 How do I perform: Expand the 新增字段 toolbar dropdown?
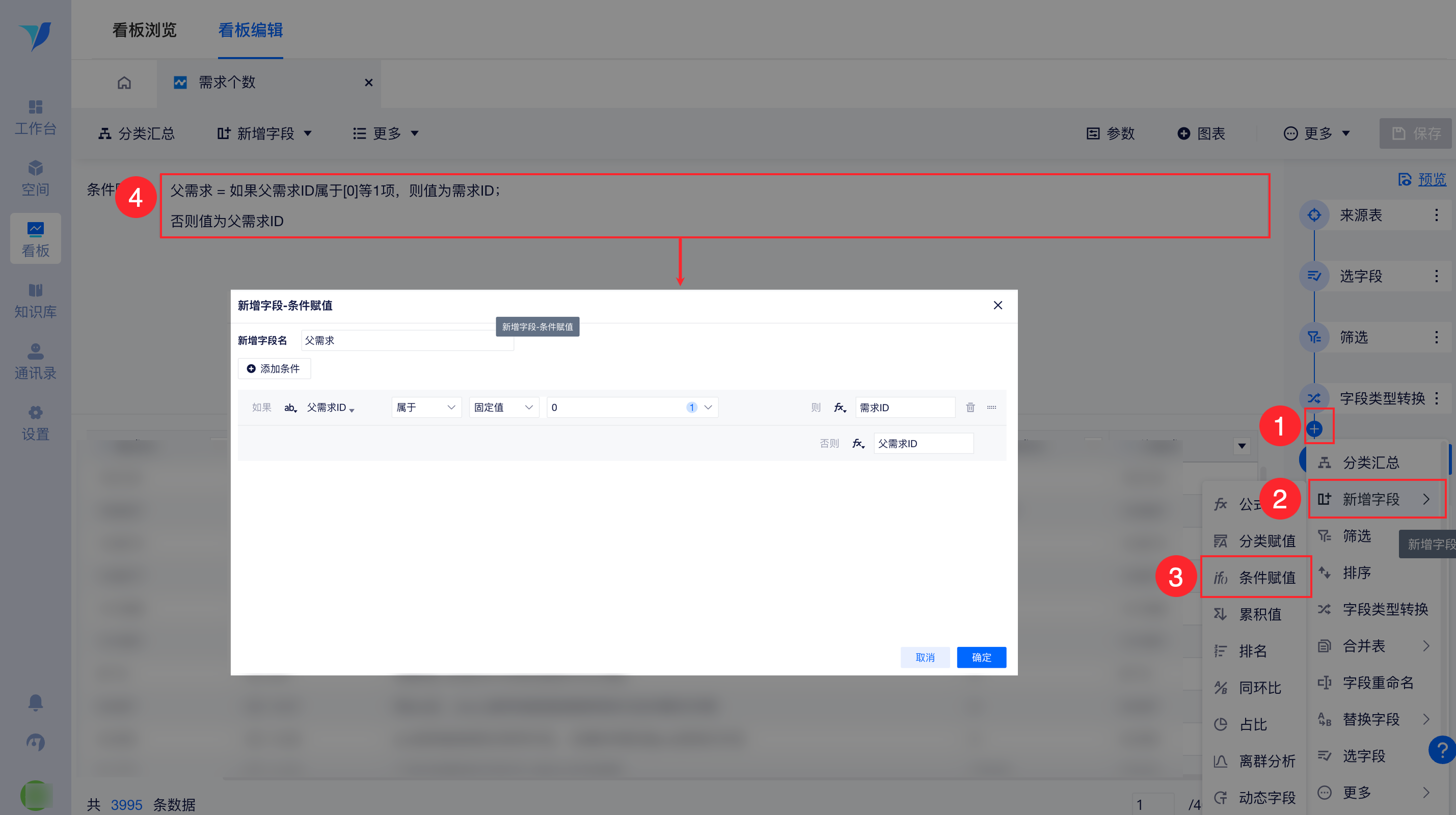pyautogui.click(x=264, y=133)
